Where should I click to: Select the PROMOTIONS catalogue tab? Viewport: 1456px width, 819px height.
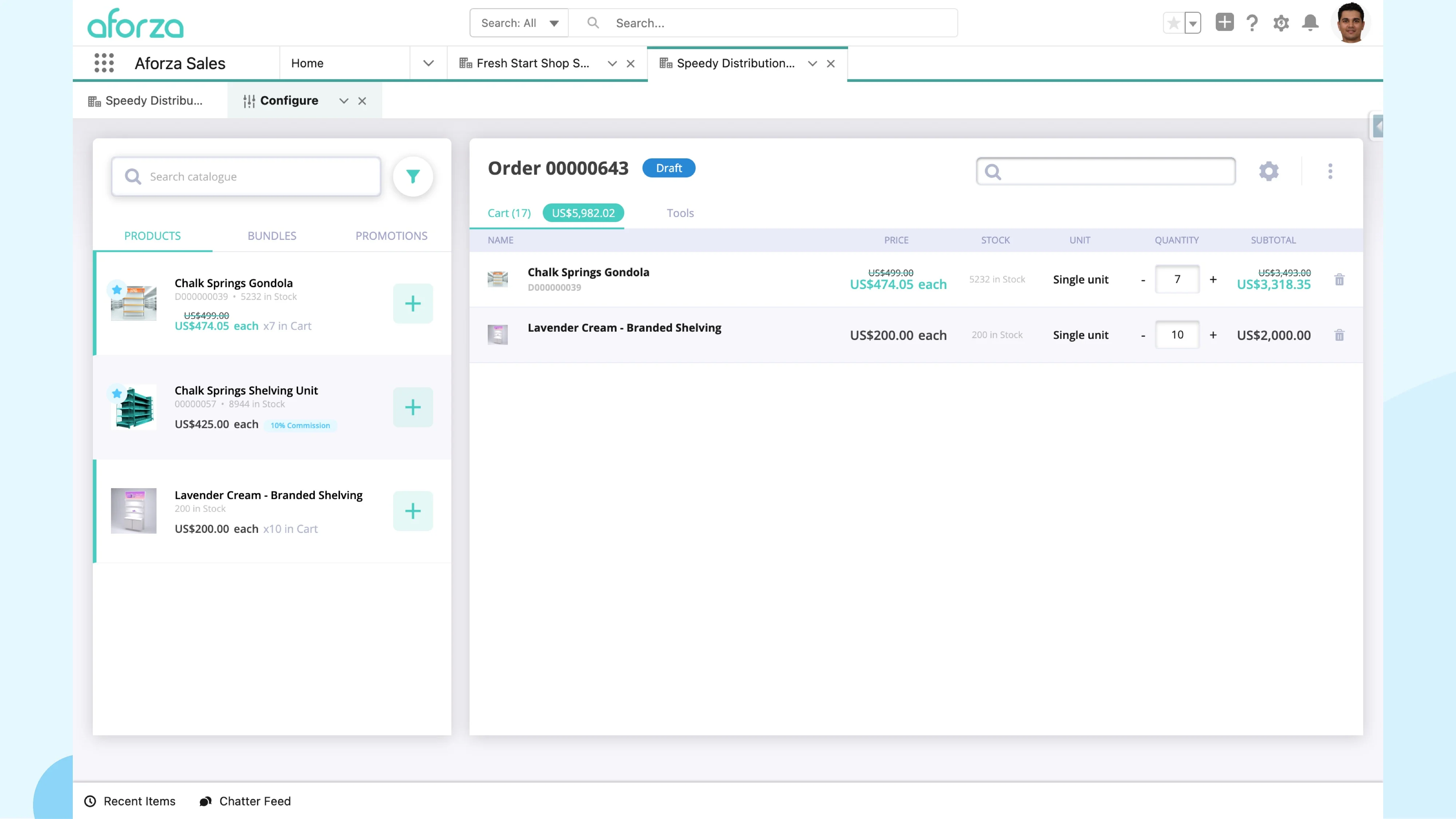coord(391,236)
